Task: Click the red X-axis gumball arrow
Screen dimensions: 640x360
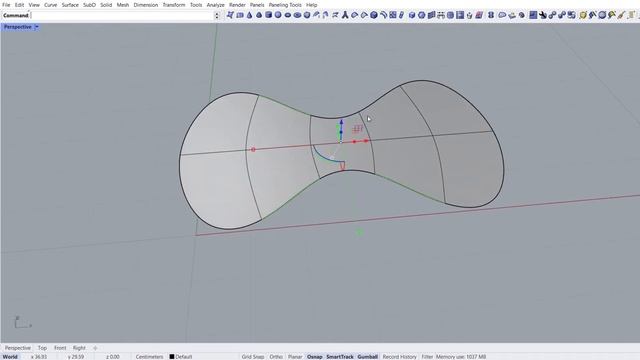Action: click(x=366, y=141)
